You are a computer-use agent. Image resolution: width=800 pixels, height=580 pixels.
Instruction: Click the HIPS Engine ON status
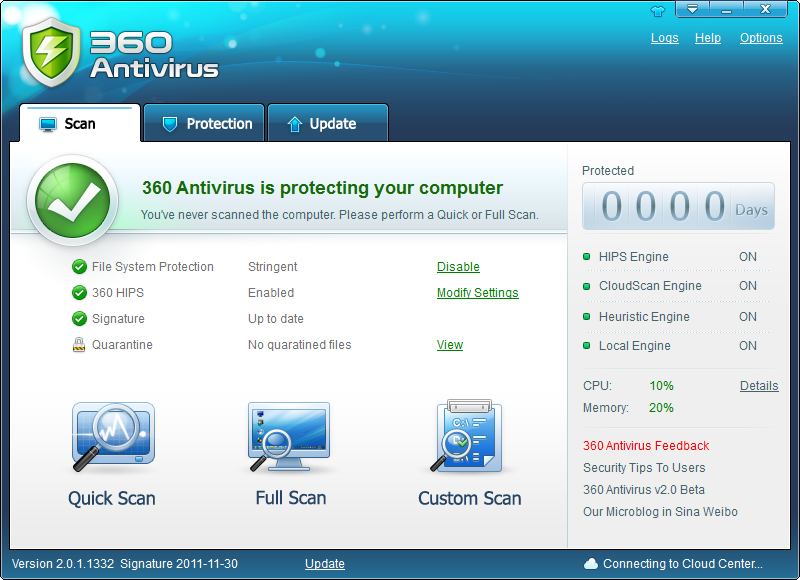pyautogui.click(x=747, y=257)
